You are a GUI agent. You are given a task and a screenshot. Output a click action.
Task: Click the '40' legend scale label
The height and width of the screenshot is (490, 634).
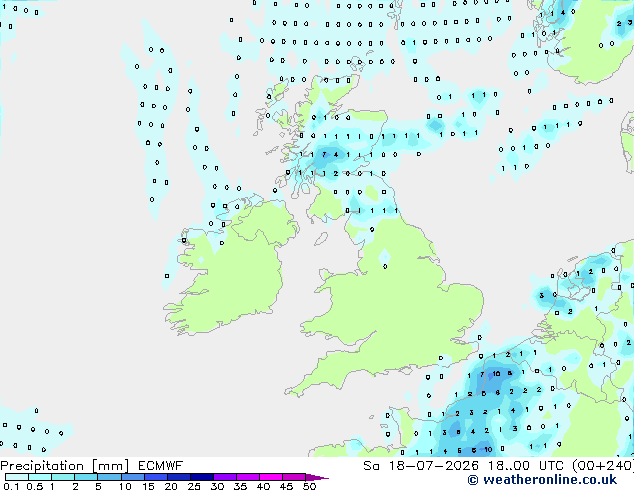tap(263, 486)
